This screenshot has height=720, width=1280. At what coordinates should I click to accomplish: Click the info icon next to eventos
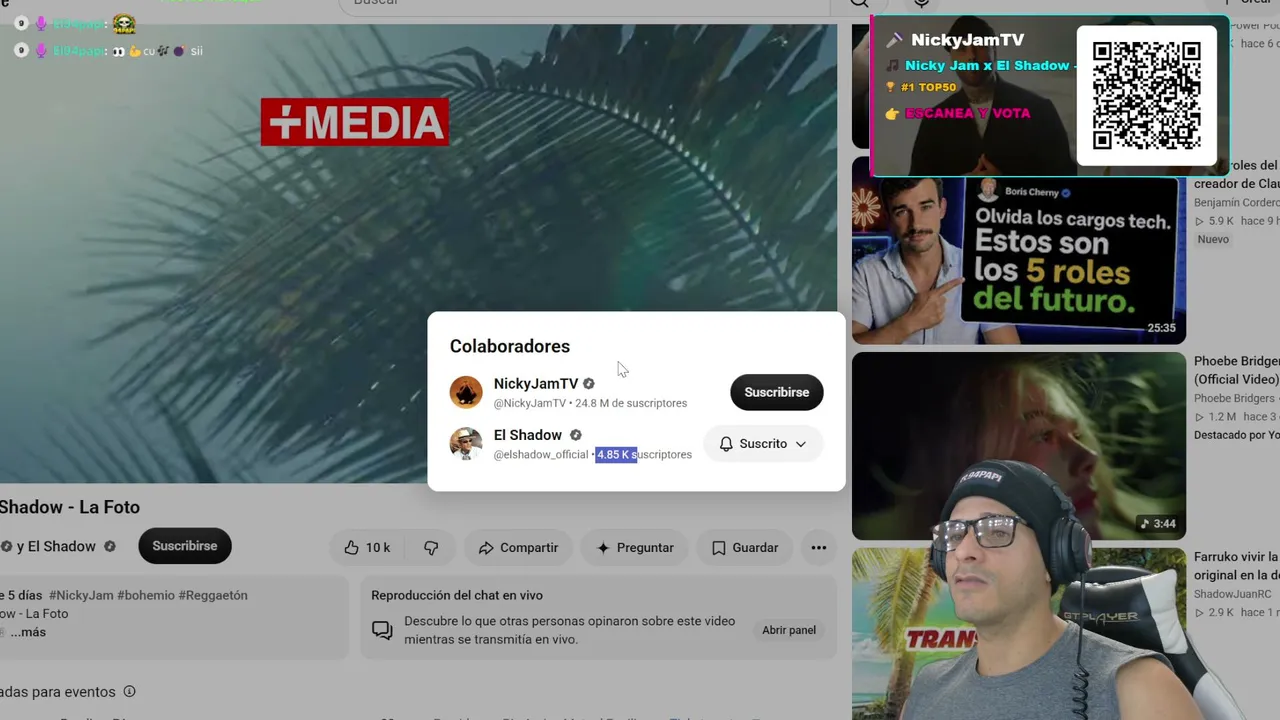(x=129, y=691)
